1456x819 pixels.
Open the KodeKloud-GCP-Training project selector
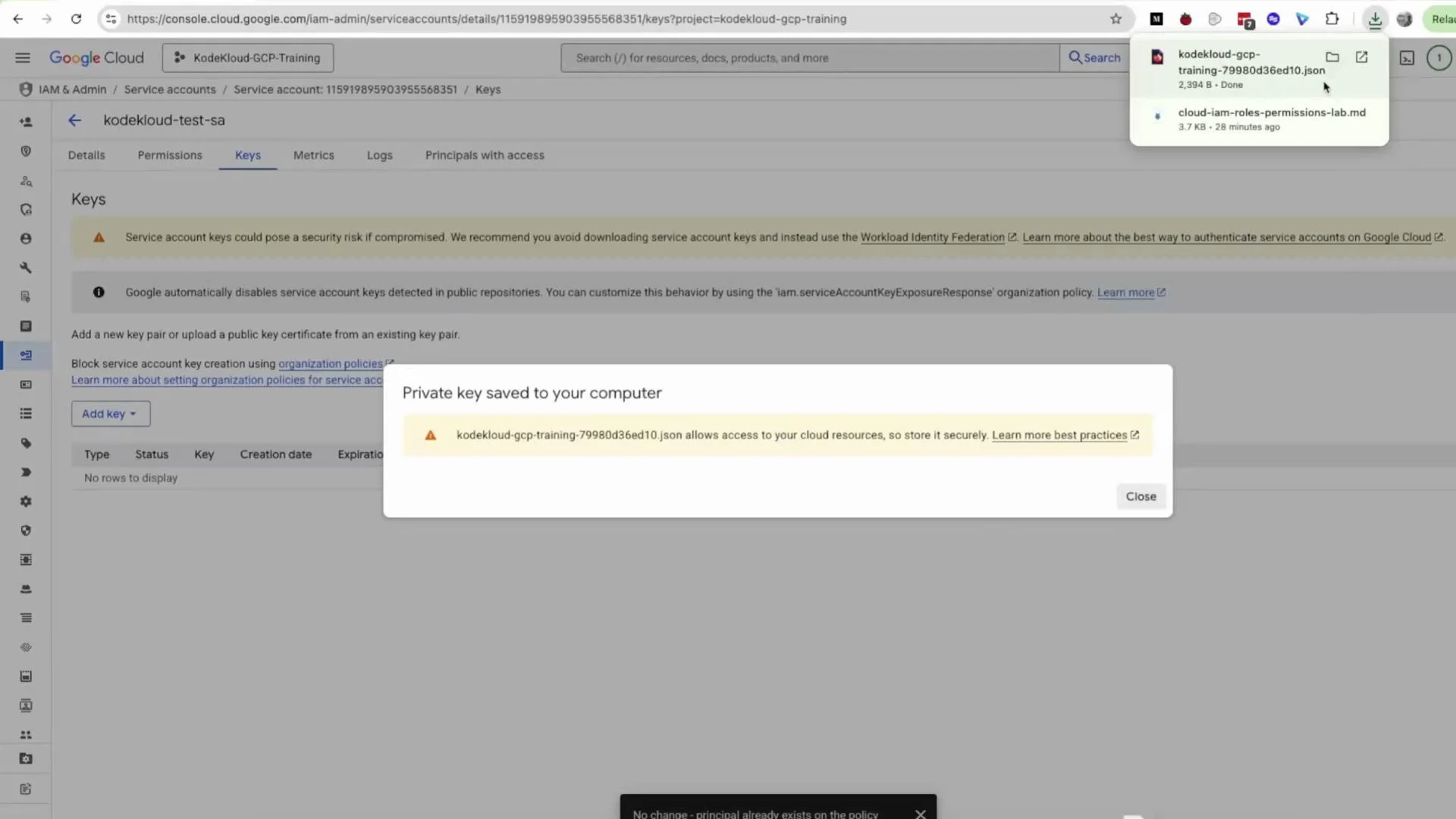[248, 58]
